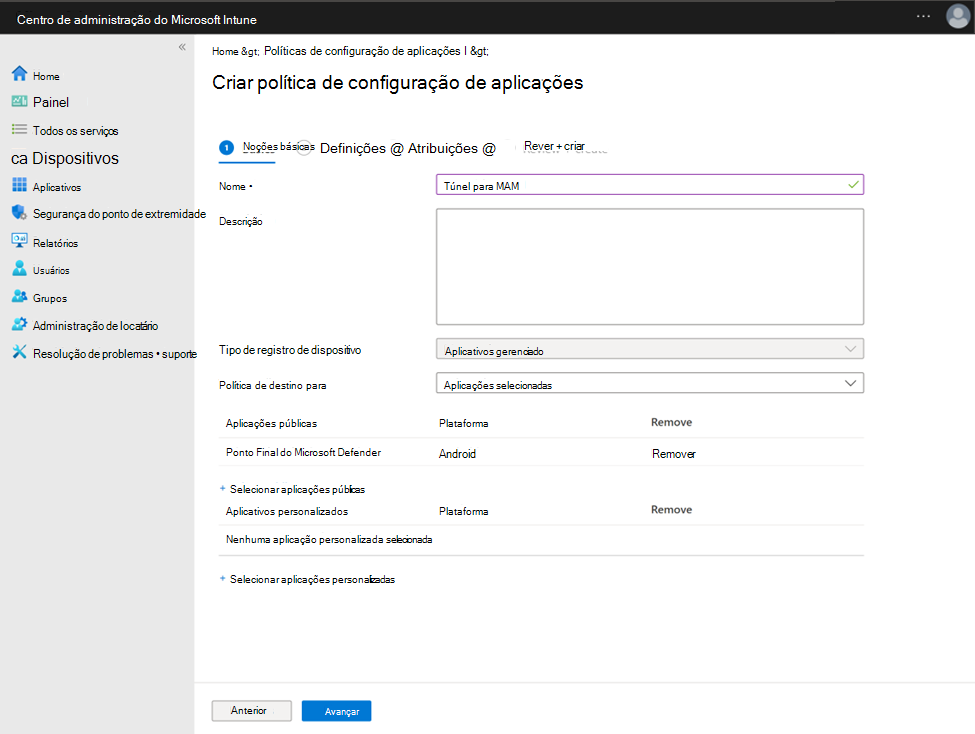Open Grupos in the sidebar
975x734 pixels.
pos(50,299)
